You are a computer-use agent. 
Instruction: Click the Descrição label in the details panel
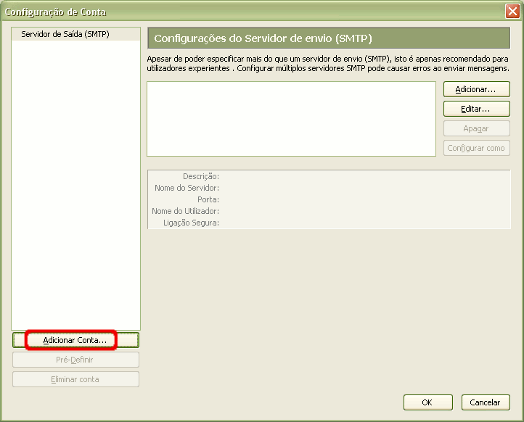pyautogui.click(x=201, y=176)
